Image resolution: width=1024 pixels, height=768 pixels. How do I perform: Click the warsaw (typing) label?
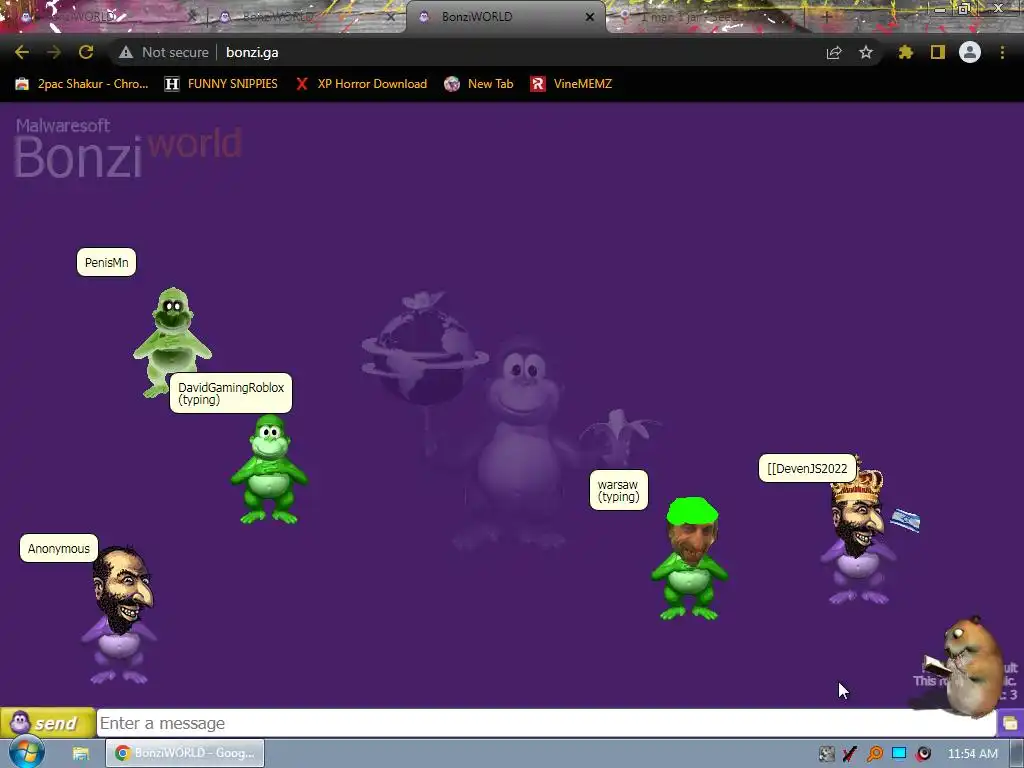[x=618, y=490]
